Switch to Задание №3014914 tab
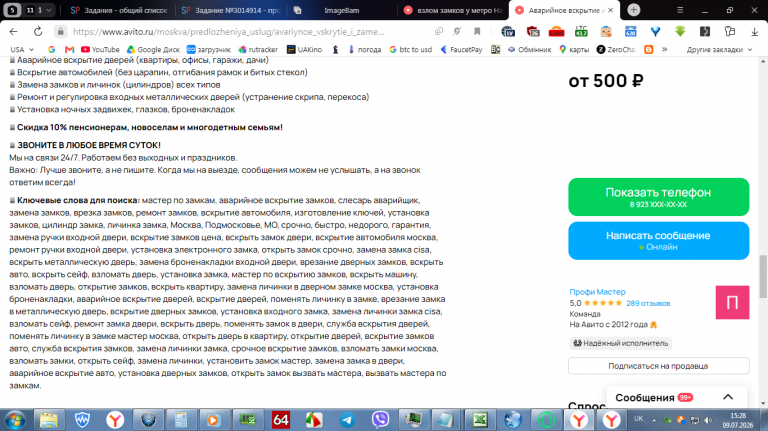The image size is (768, 431). pyautogui.click(x=230, y=10)
